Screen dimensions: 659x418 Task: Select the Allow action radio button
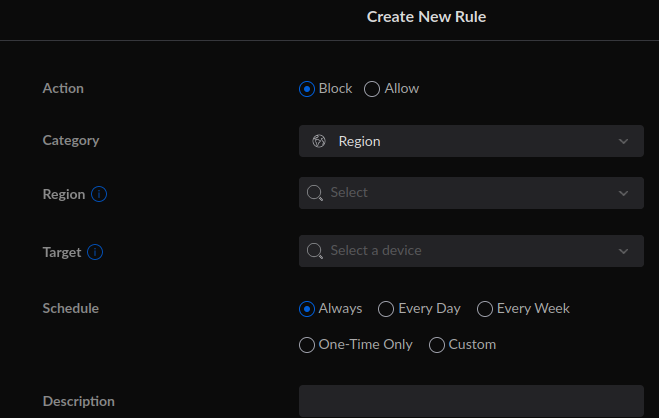click(372, 89)
